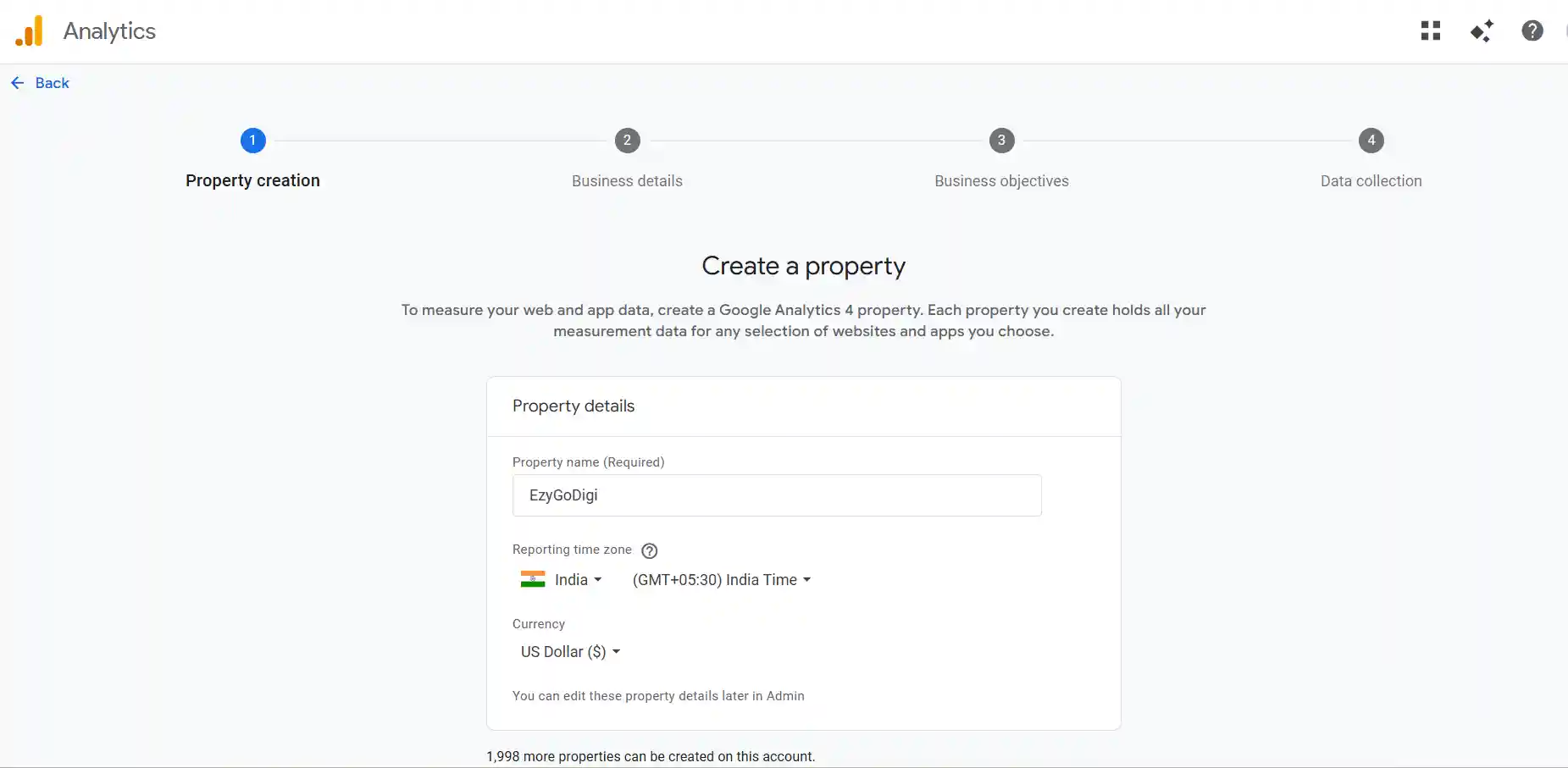Click the step 4 numbered circle

tap(1371, 141)
